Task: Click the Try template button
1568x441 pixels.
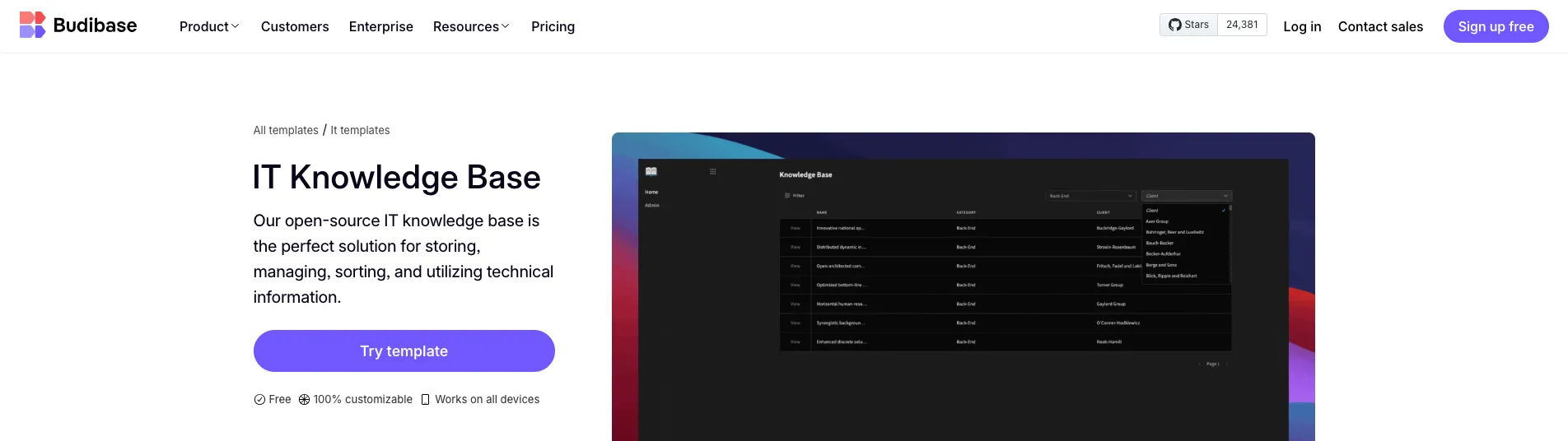Action: (404, 350)
